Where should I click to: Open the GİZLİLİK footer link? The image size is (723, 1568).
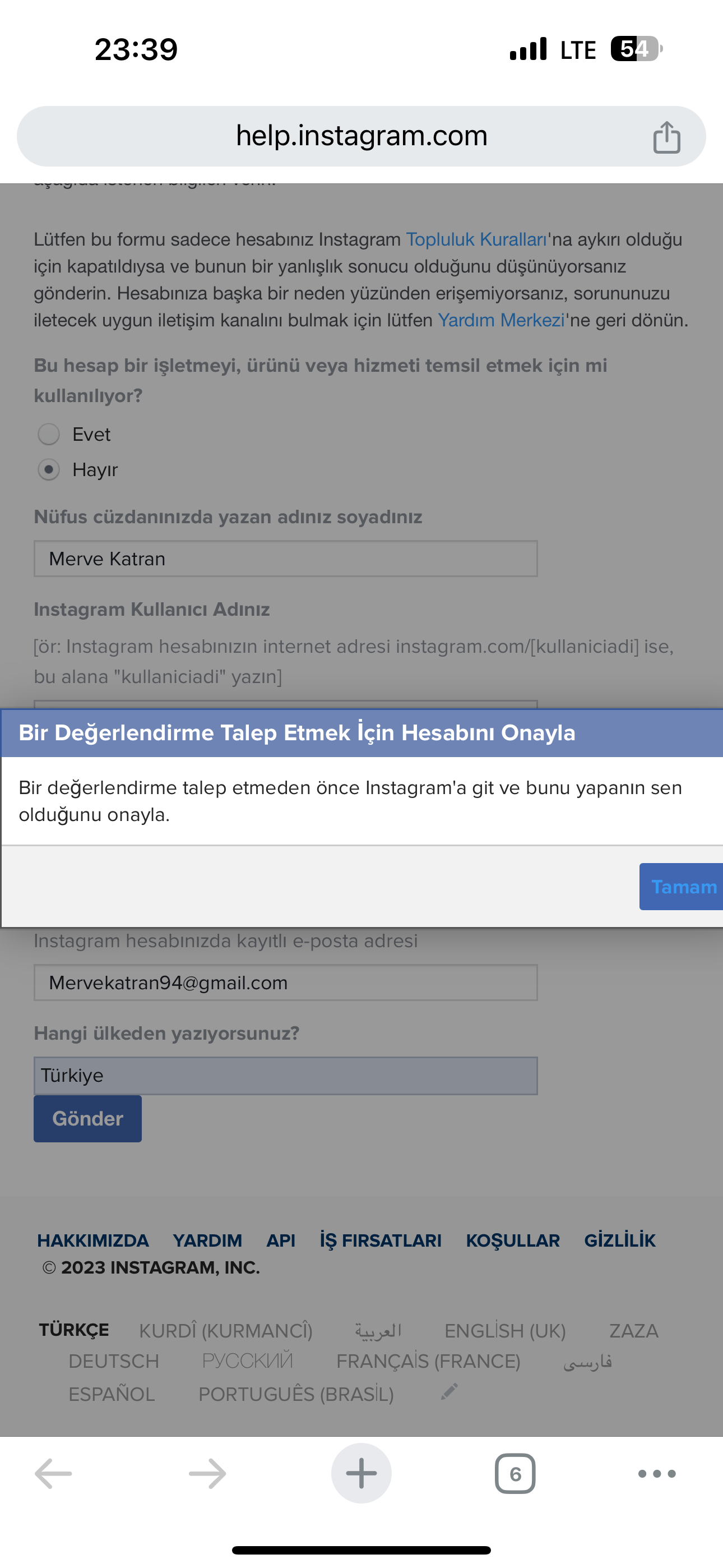point(619,1240)
